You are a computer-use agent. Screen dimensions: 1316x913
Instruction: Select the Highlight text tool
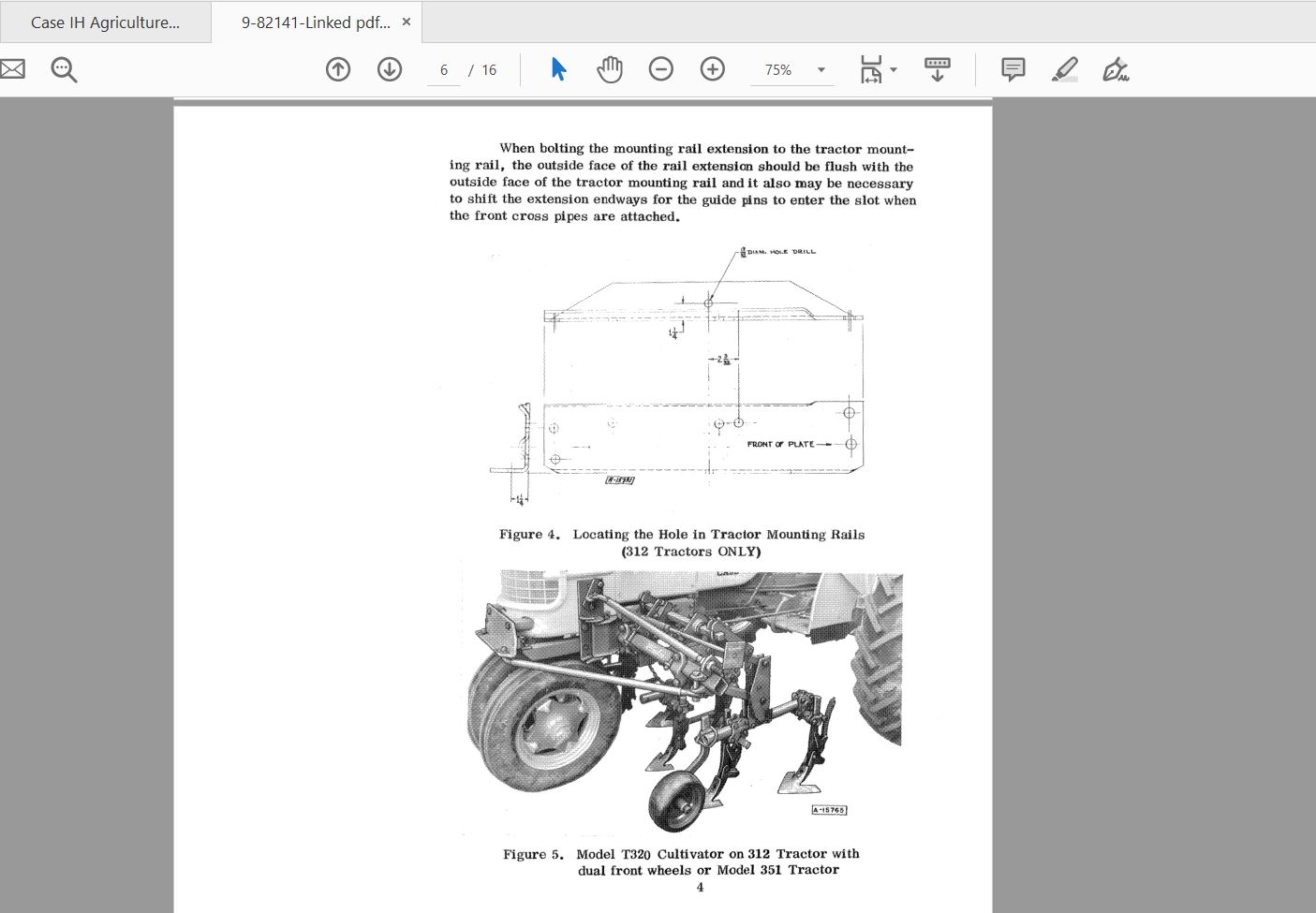click(x=1064, y=68)
